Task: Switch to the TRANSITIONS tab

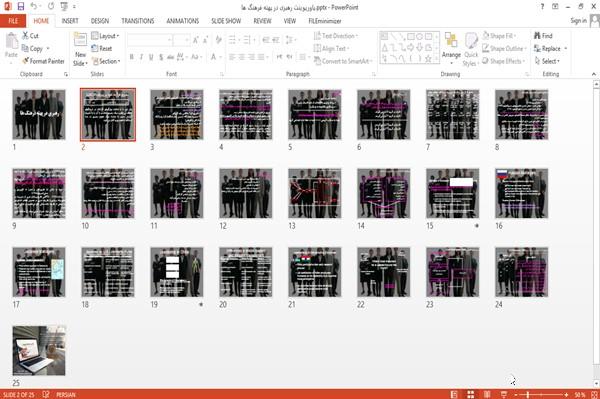Action: coord(138,21)
